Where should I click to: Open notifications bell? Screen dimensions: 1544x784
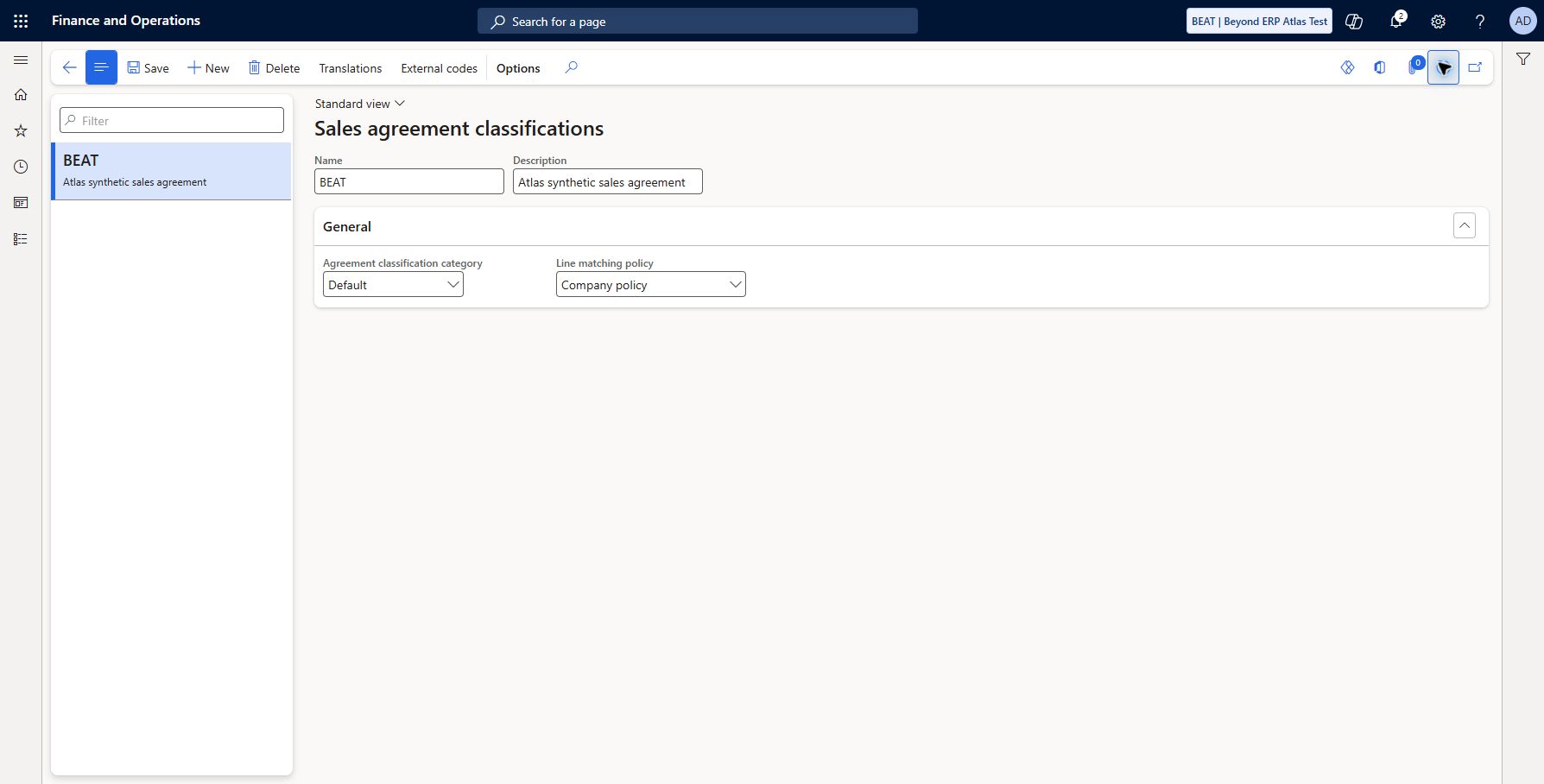1396,21
